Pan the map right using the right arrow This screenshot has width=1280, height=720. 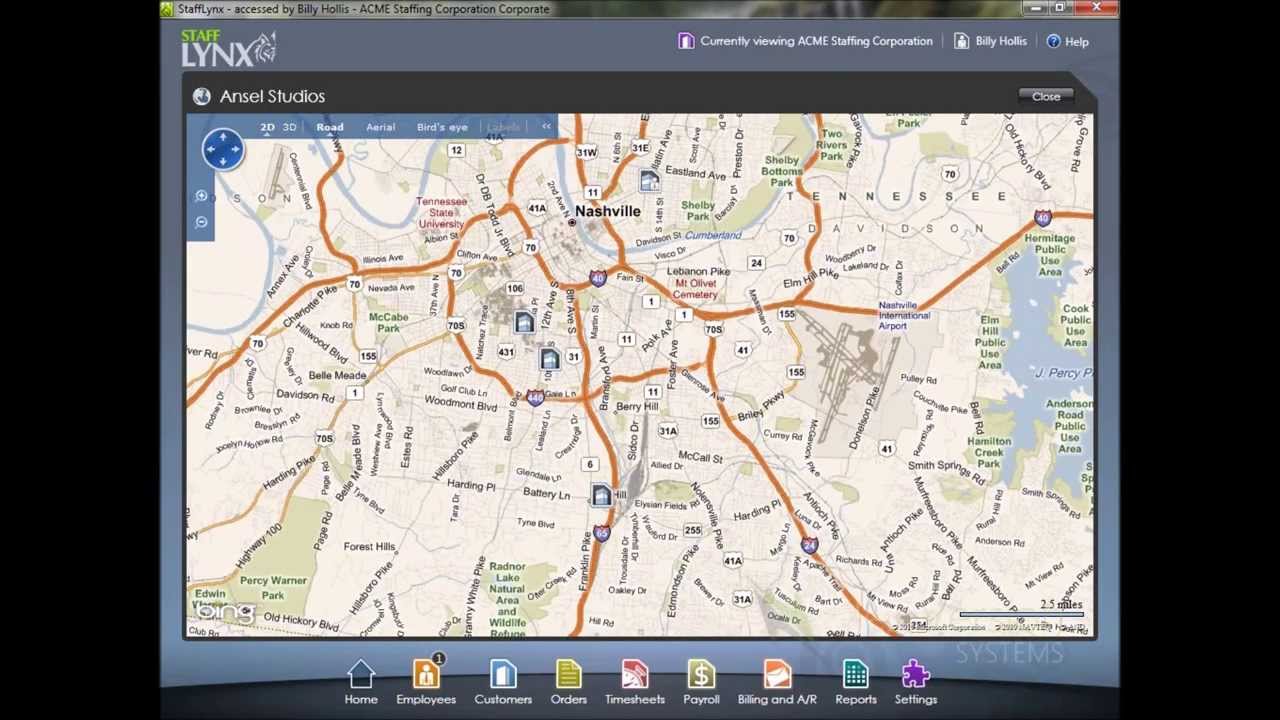tap(236, 149)
